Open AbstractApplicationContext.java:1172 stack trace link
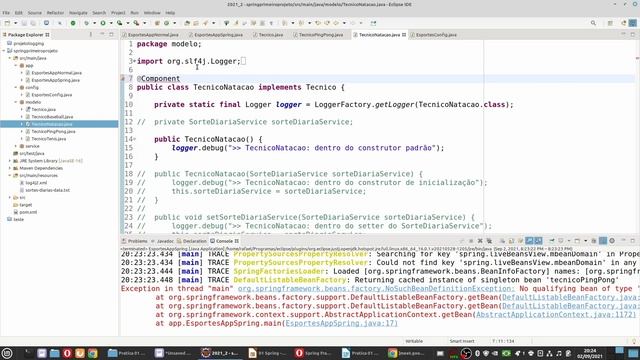 click(x=556, y=314)
